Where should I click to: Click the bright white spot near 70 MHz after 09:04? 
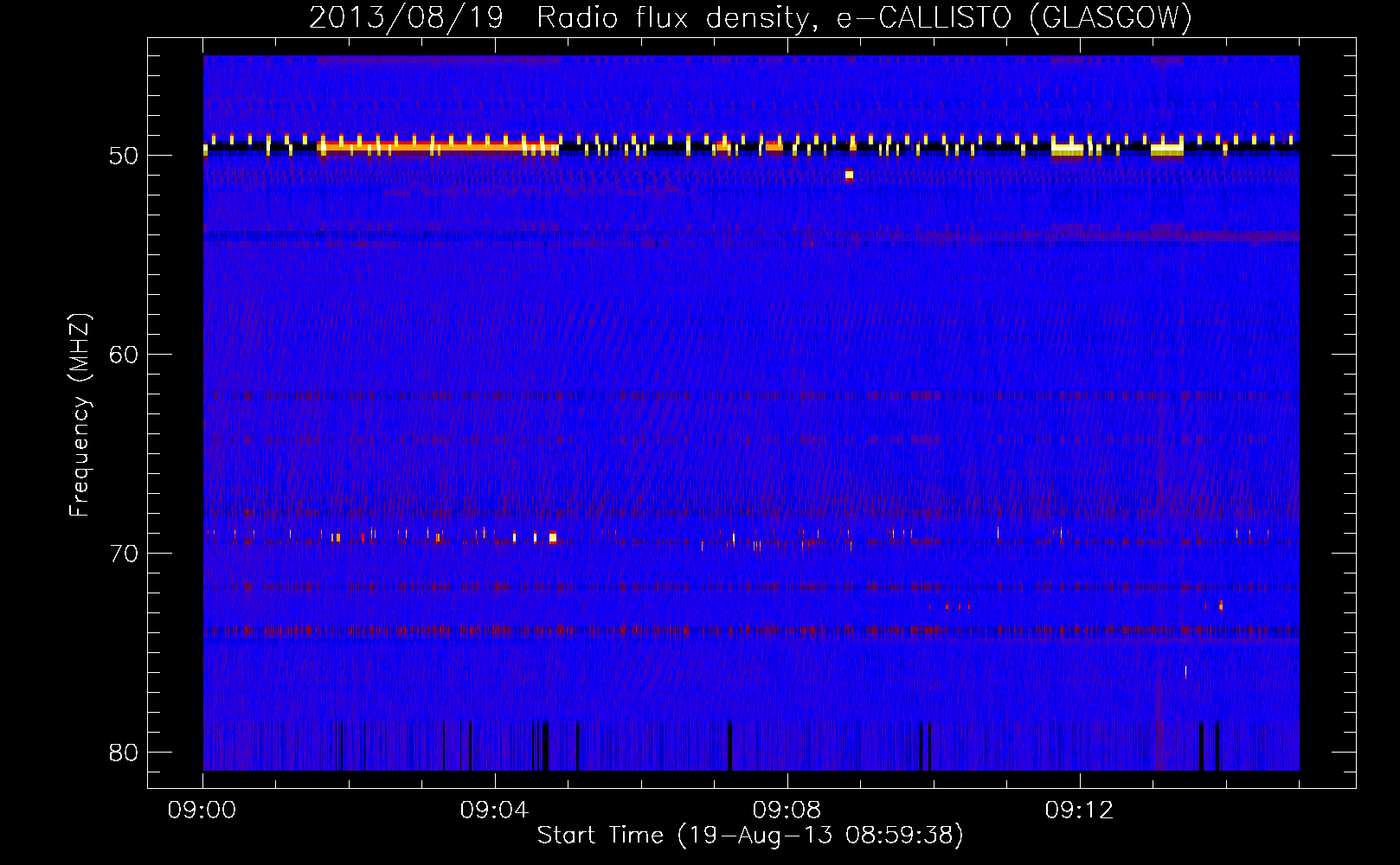point(553,538)
